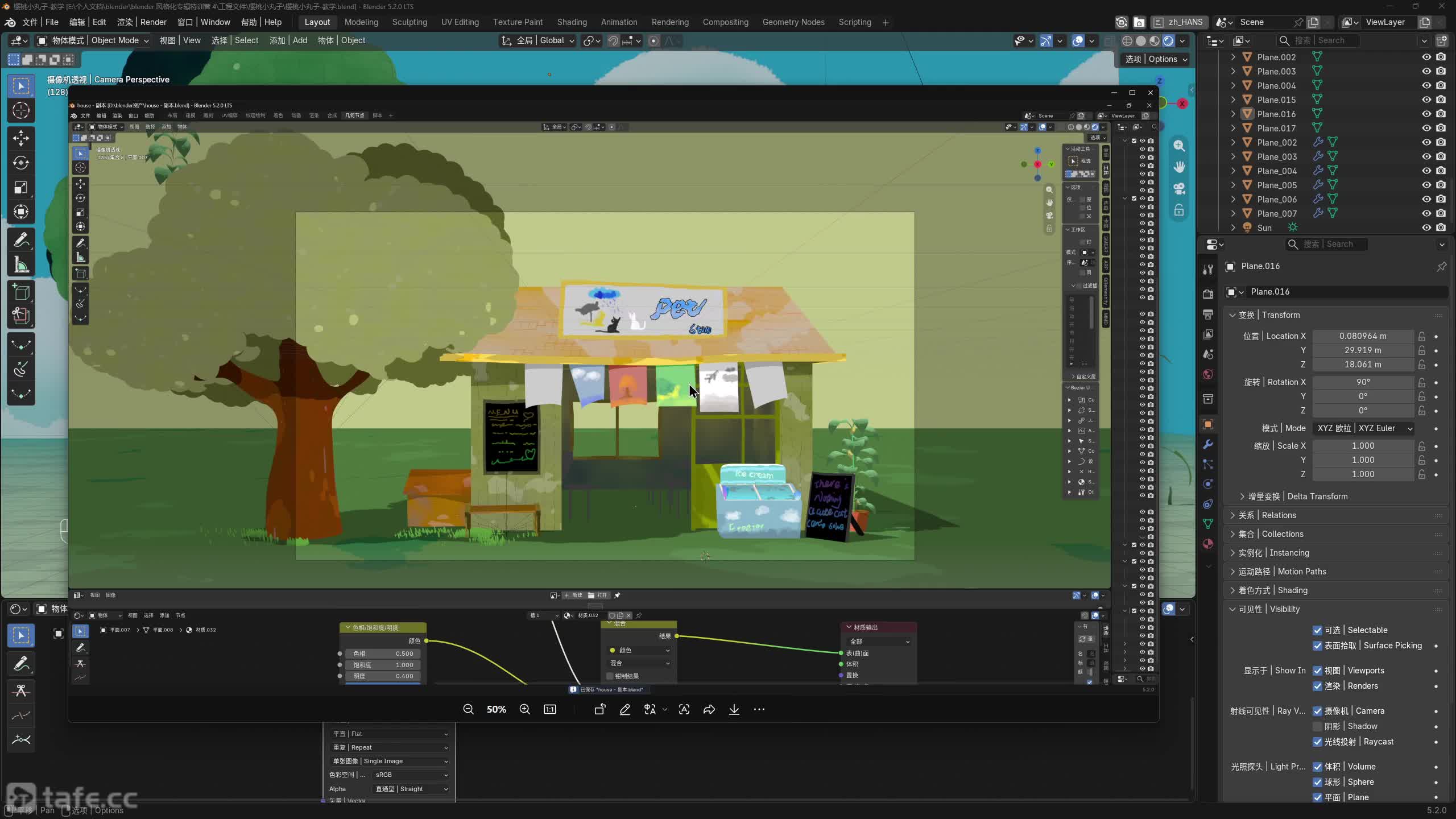Open the Modifiers wrench tab in Properties
Screen dimensions: 1456x819
(1208, 444)
